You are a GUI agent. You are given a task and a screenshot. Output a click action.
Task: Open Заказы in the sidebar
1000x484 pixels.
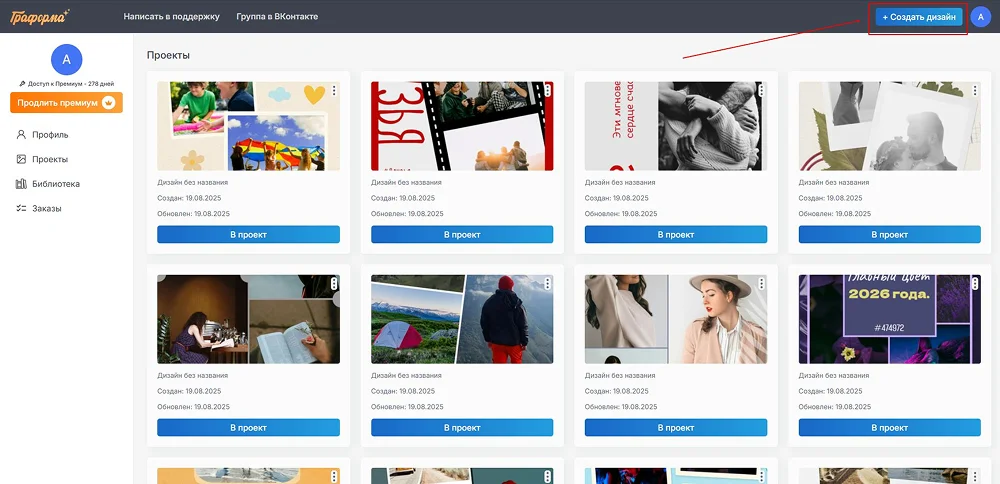46,209
